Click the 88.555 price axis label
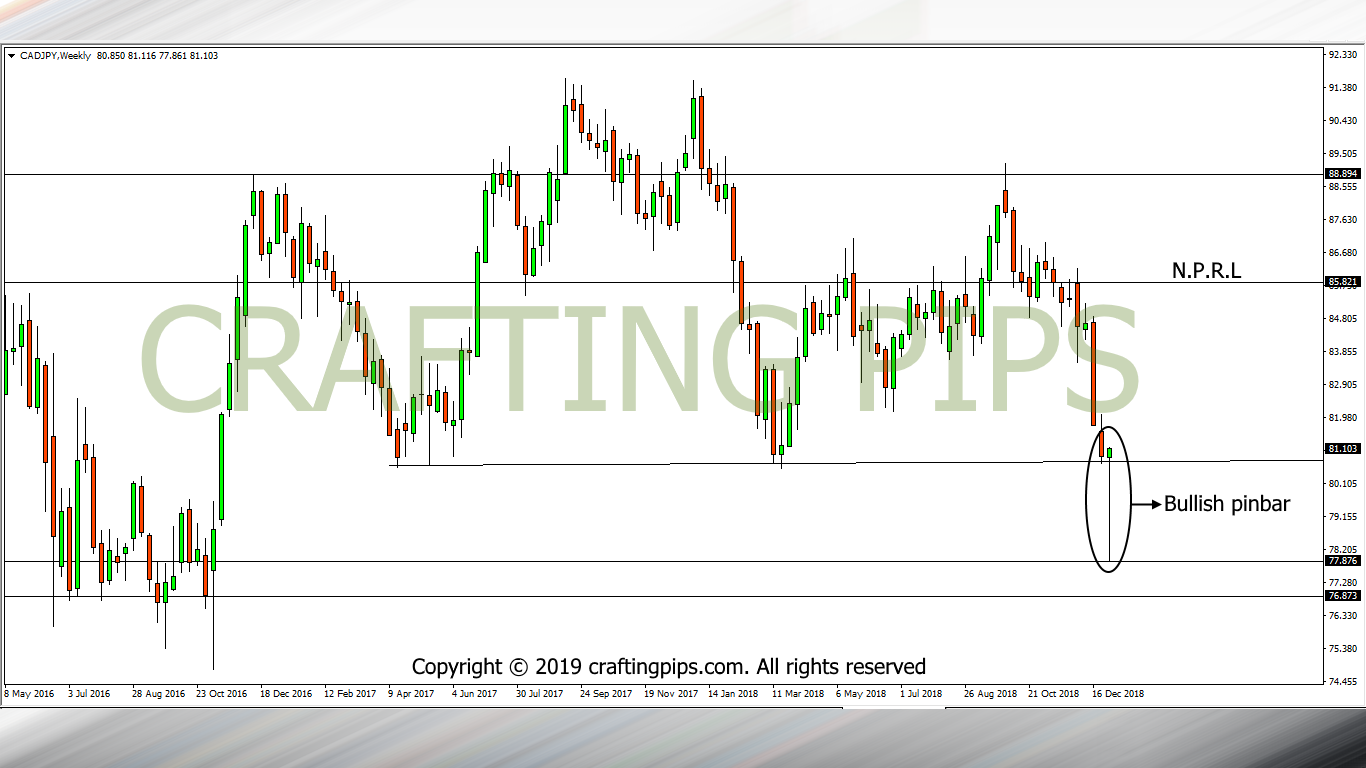This screenshot has width=1366, height=768. (x=1342, y=187)
